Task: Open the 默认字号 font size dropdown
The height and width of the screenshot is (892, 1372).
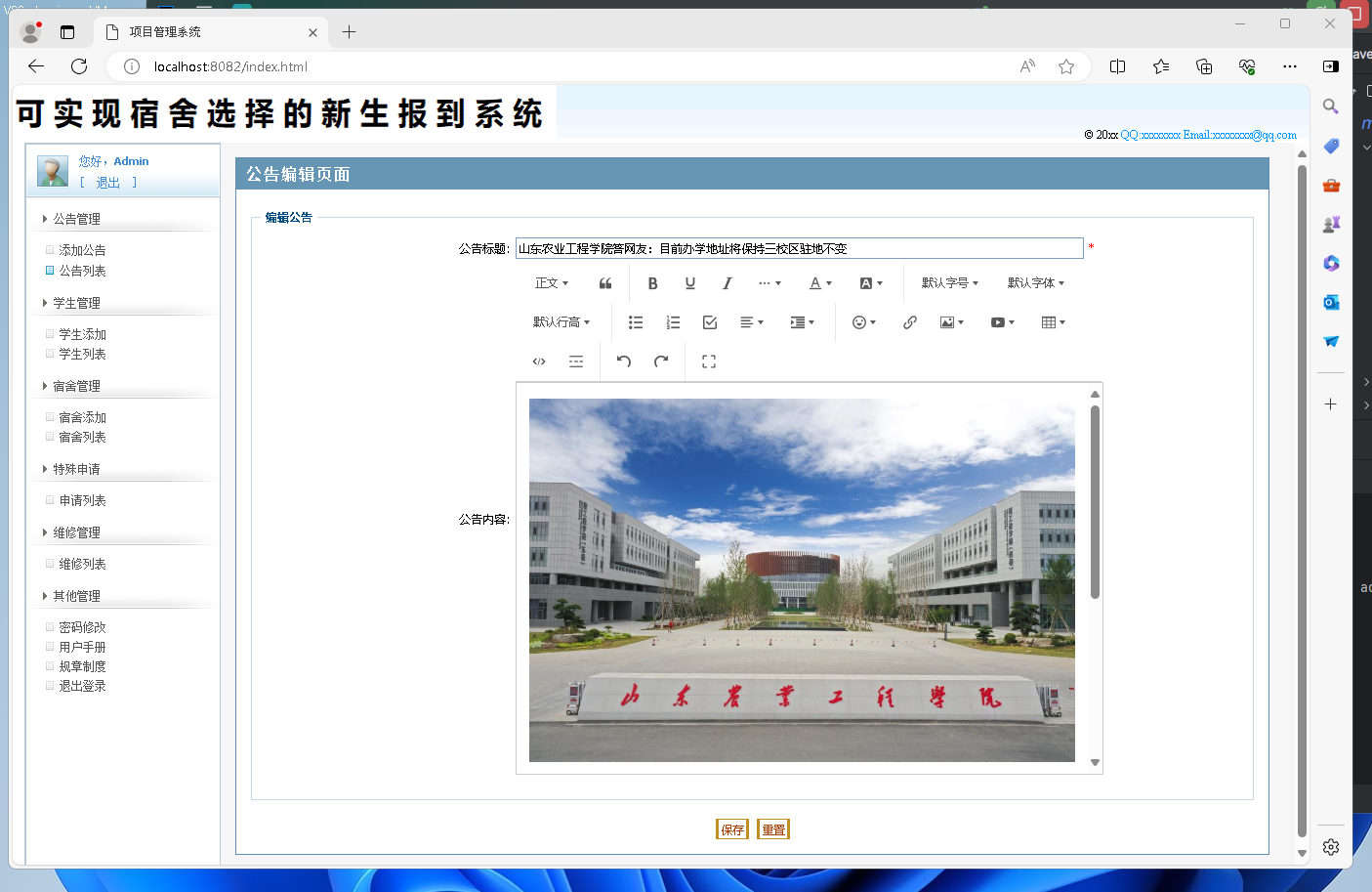Action: tap(949, 282)
